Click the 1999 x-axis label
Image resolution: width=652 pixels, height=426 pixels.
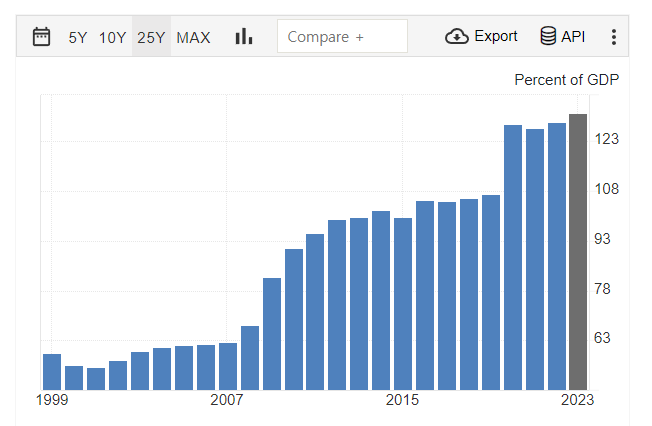52,400
